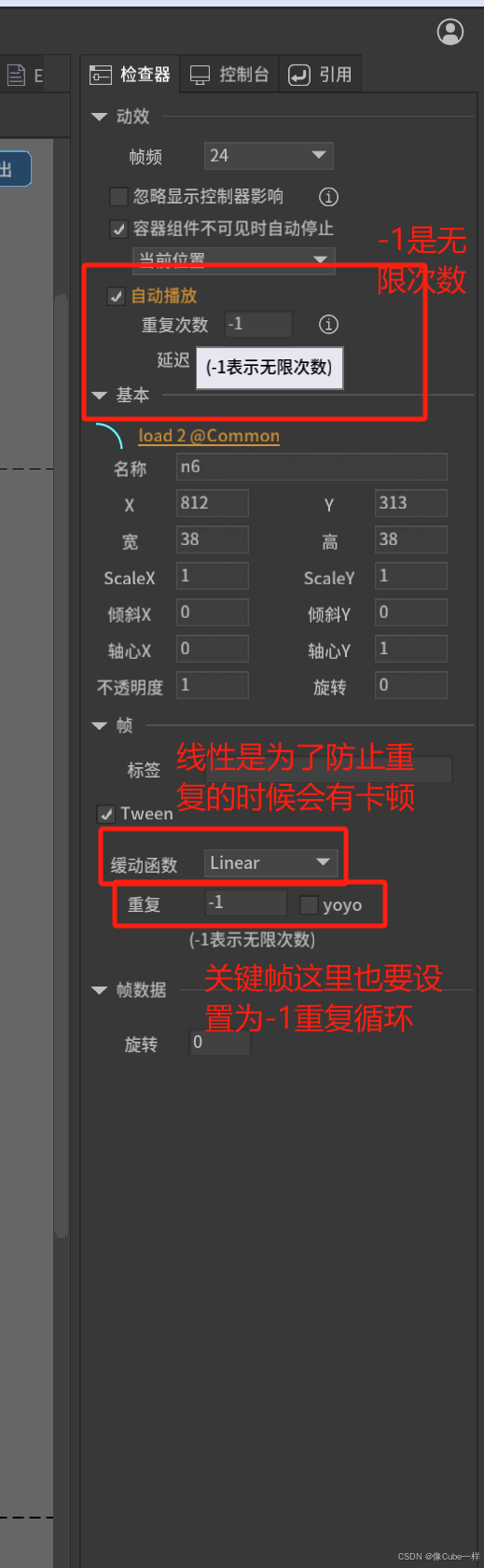
Task: Uncheck the auto play checkbox
Action: pos(117,296)
